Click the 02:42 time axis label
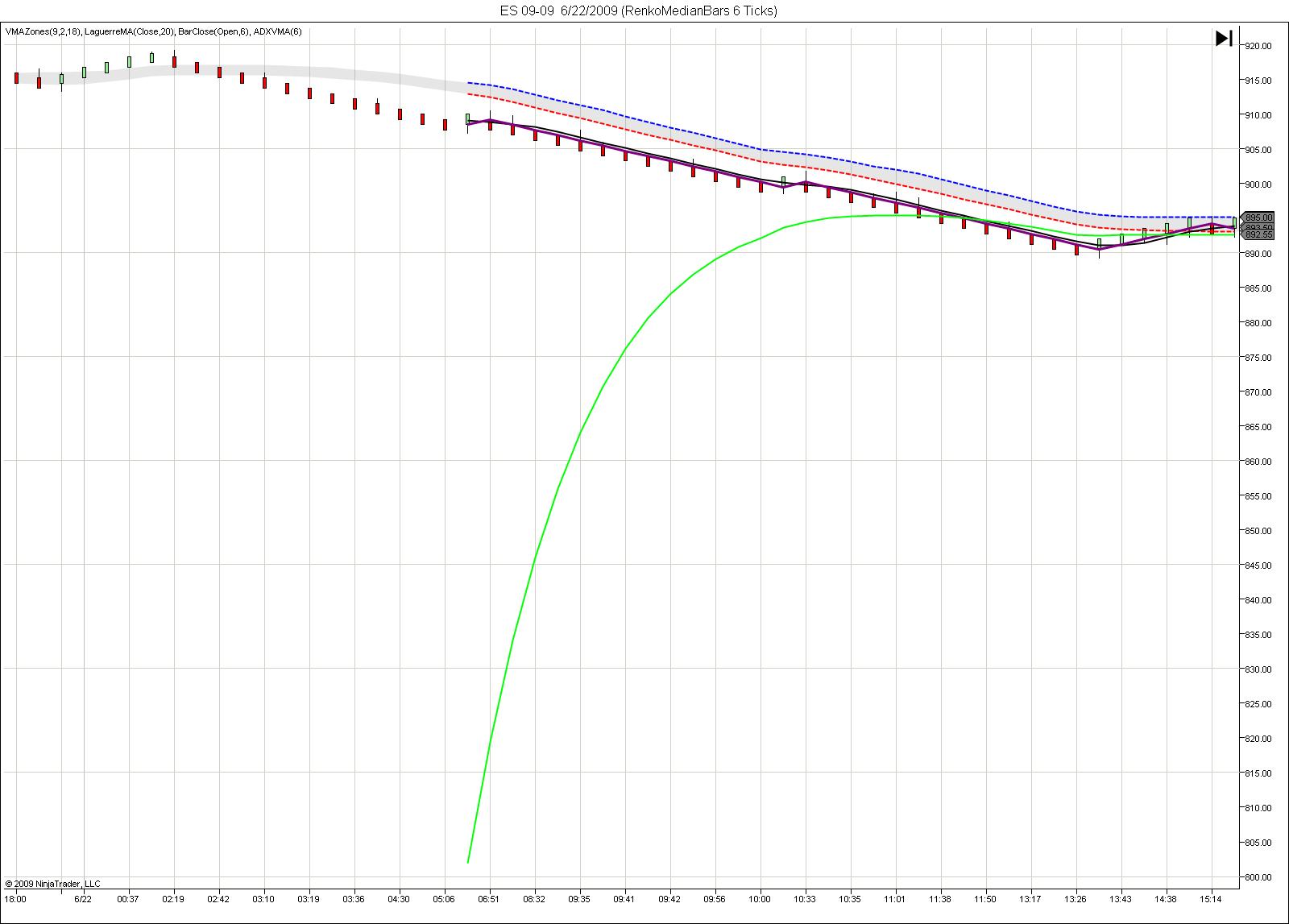1289x924 pixels. coord(218,899)
